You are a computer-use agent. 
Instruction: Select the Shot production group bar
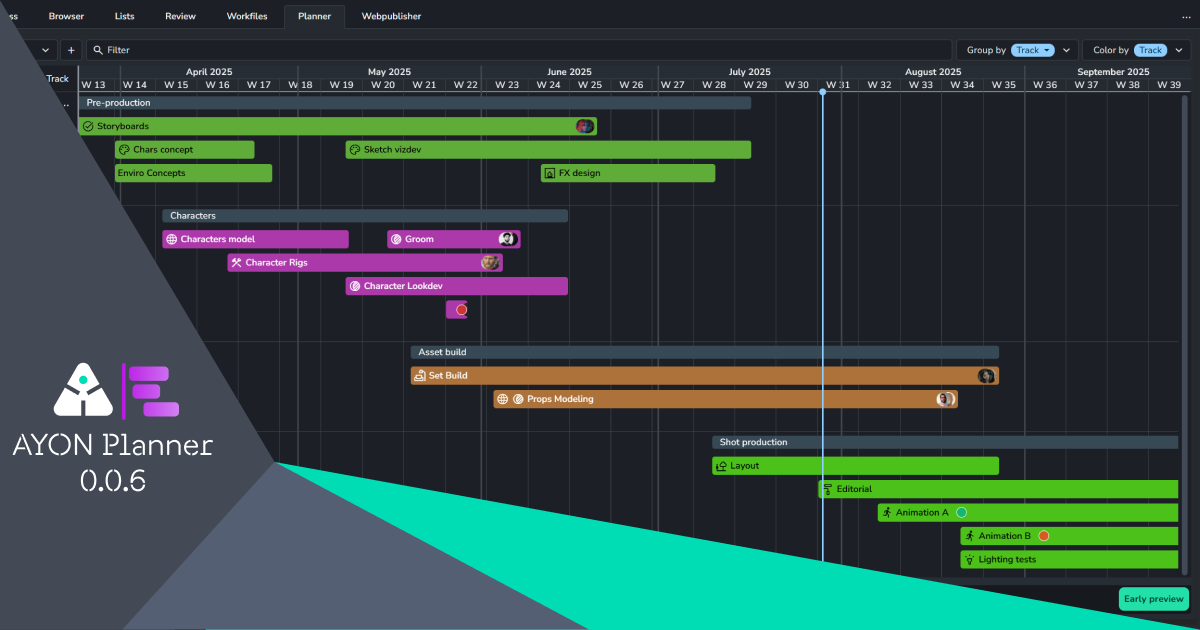945,442
